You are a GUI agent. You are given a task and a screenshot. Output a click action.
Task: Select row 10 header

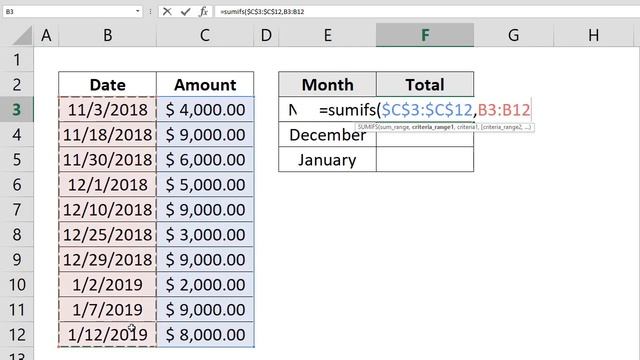coord(17,284)
